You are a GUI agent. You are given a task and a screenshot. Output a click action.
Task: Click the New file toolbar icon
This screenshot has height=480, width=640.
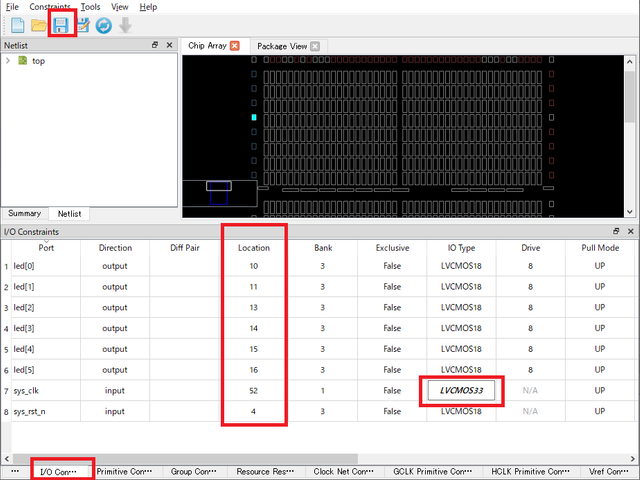click(18, 26)
